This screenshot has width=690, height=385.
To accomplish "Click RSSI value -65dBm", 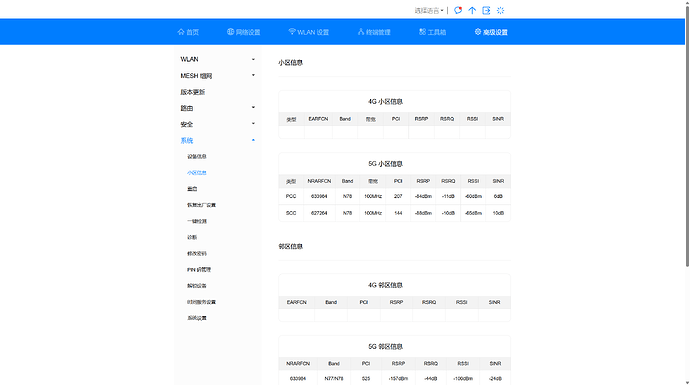I will click(x=473, y=213).
